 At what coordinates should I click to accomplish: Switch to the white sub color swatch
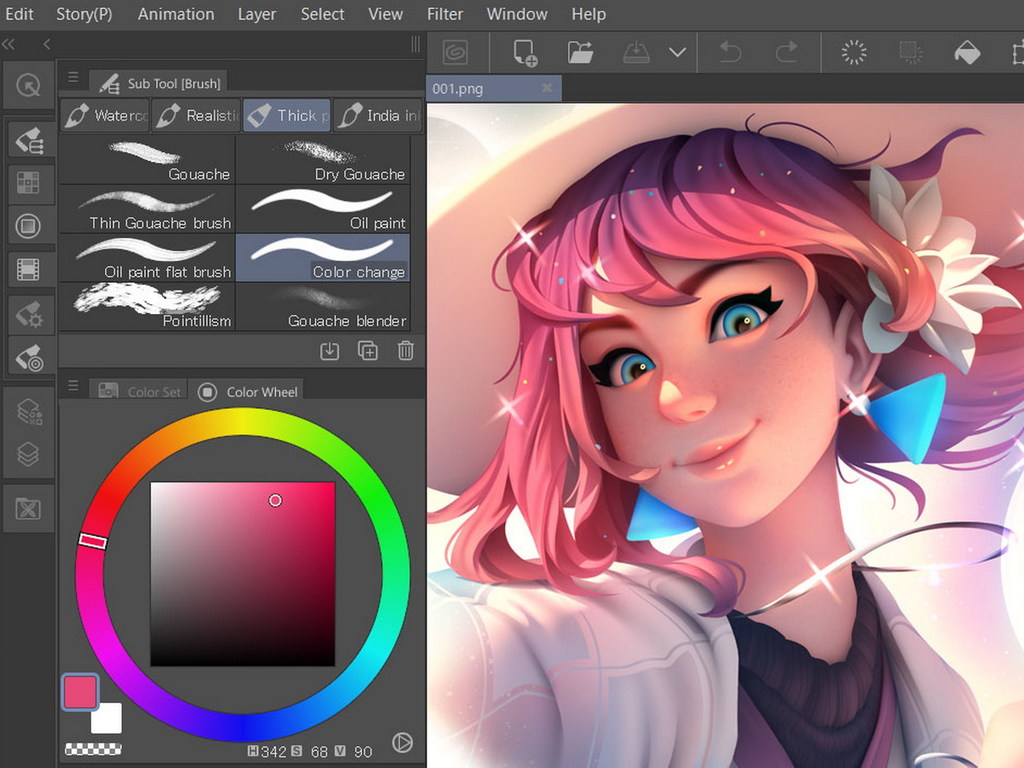[x=108, y=718]
